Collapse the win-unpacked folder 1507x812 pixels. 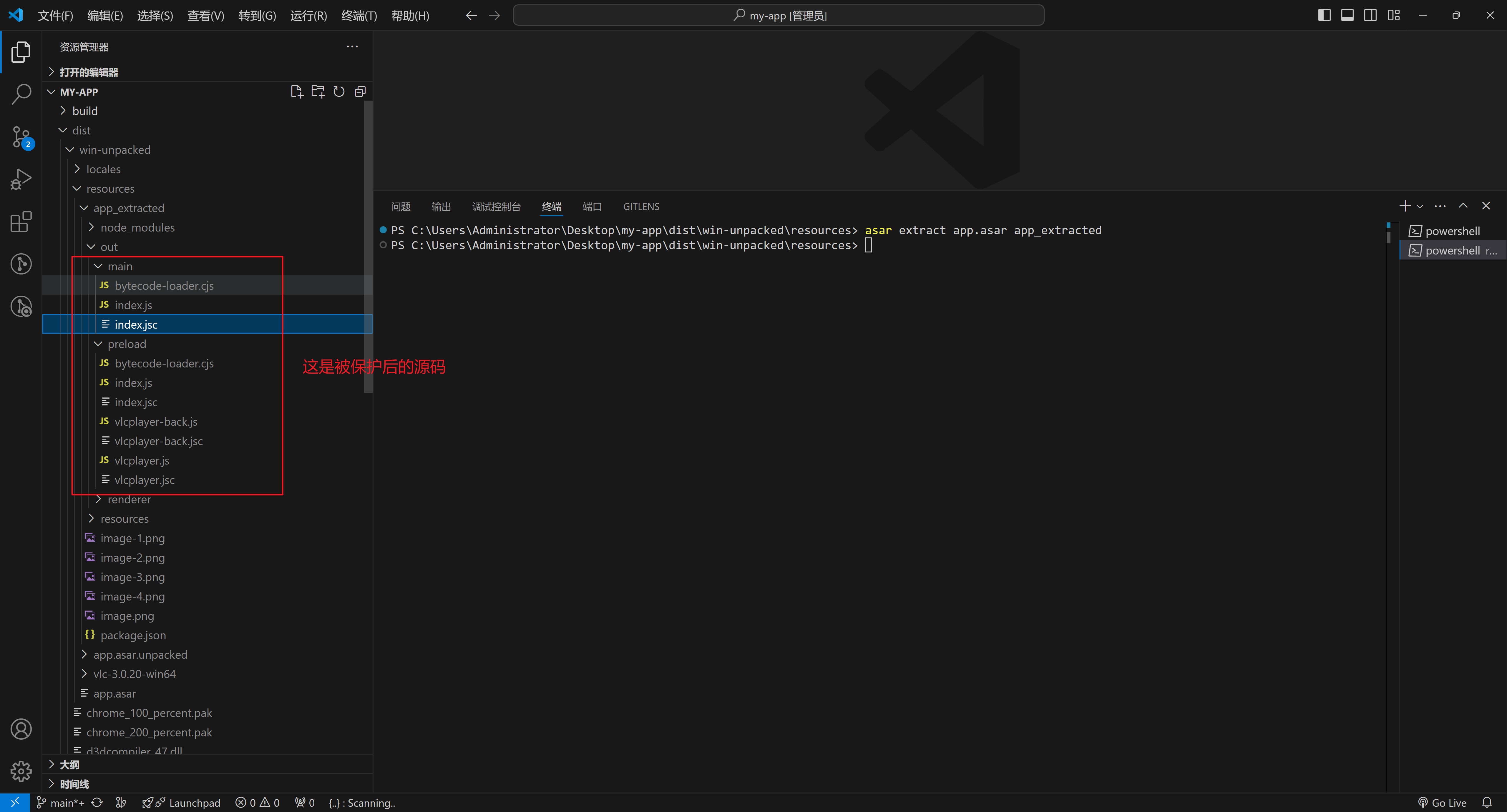[x=207, y=150]
